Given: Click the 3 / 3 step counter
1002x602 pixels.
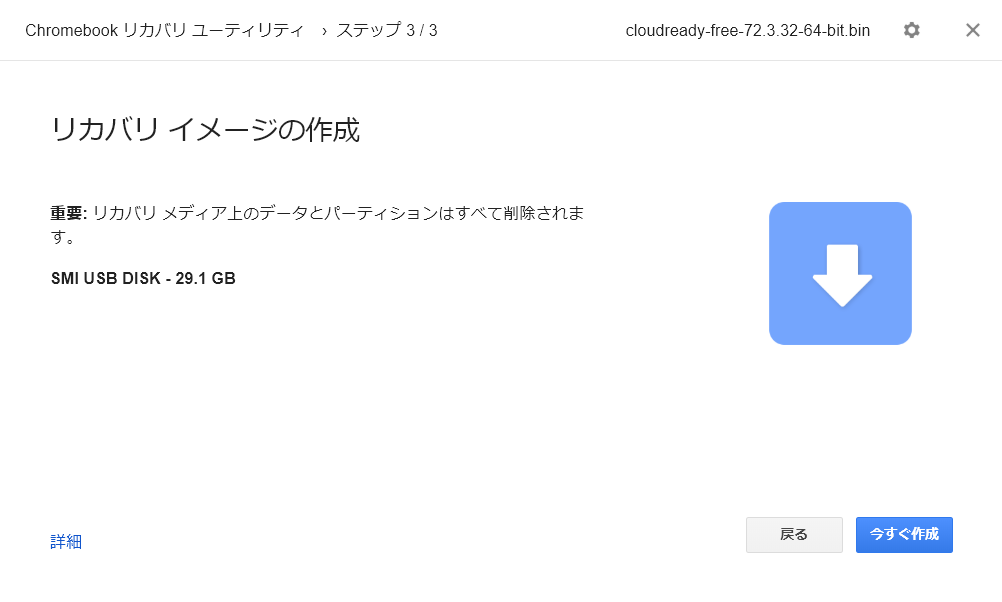Looking at the screenshot, I should tap(422, 31).
